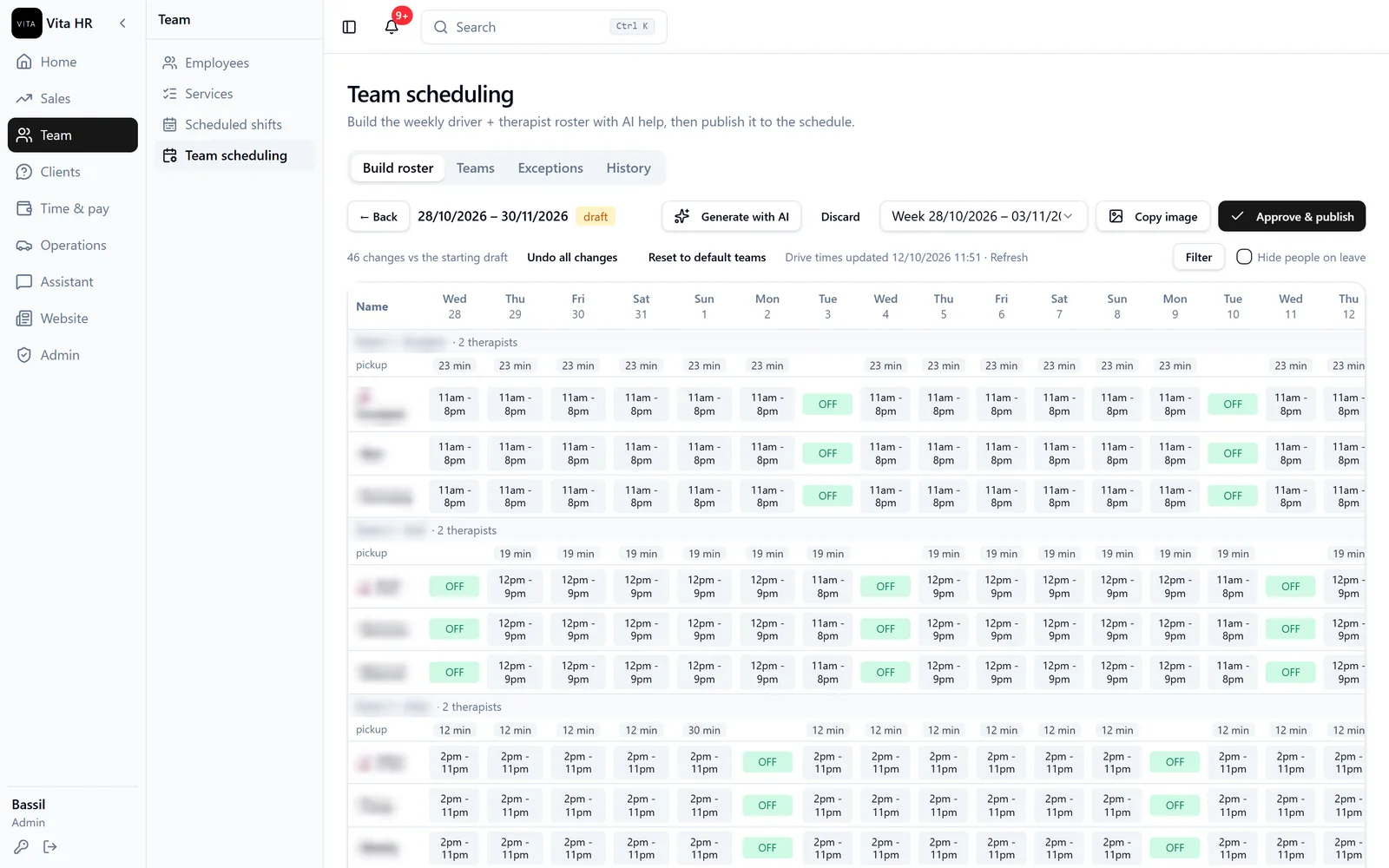Launch the Assistant page
This screenshot has width=1389, height=868.
click(x=73, y=282)
